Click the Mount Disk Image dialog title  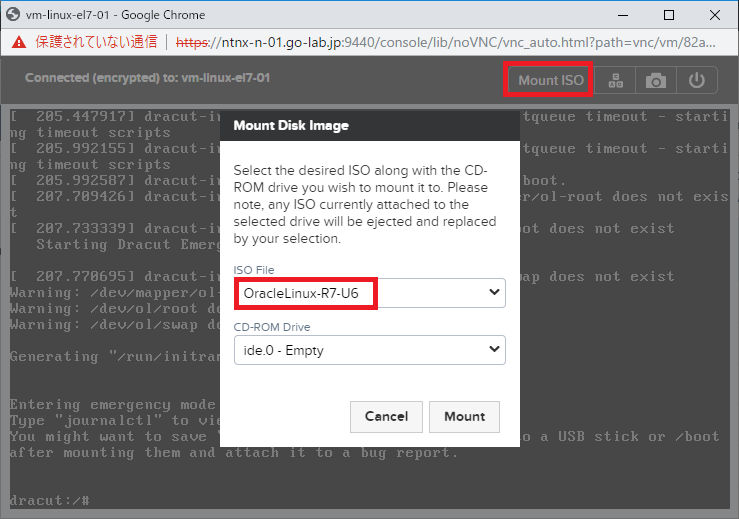pos(291,125)
